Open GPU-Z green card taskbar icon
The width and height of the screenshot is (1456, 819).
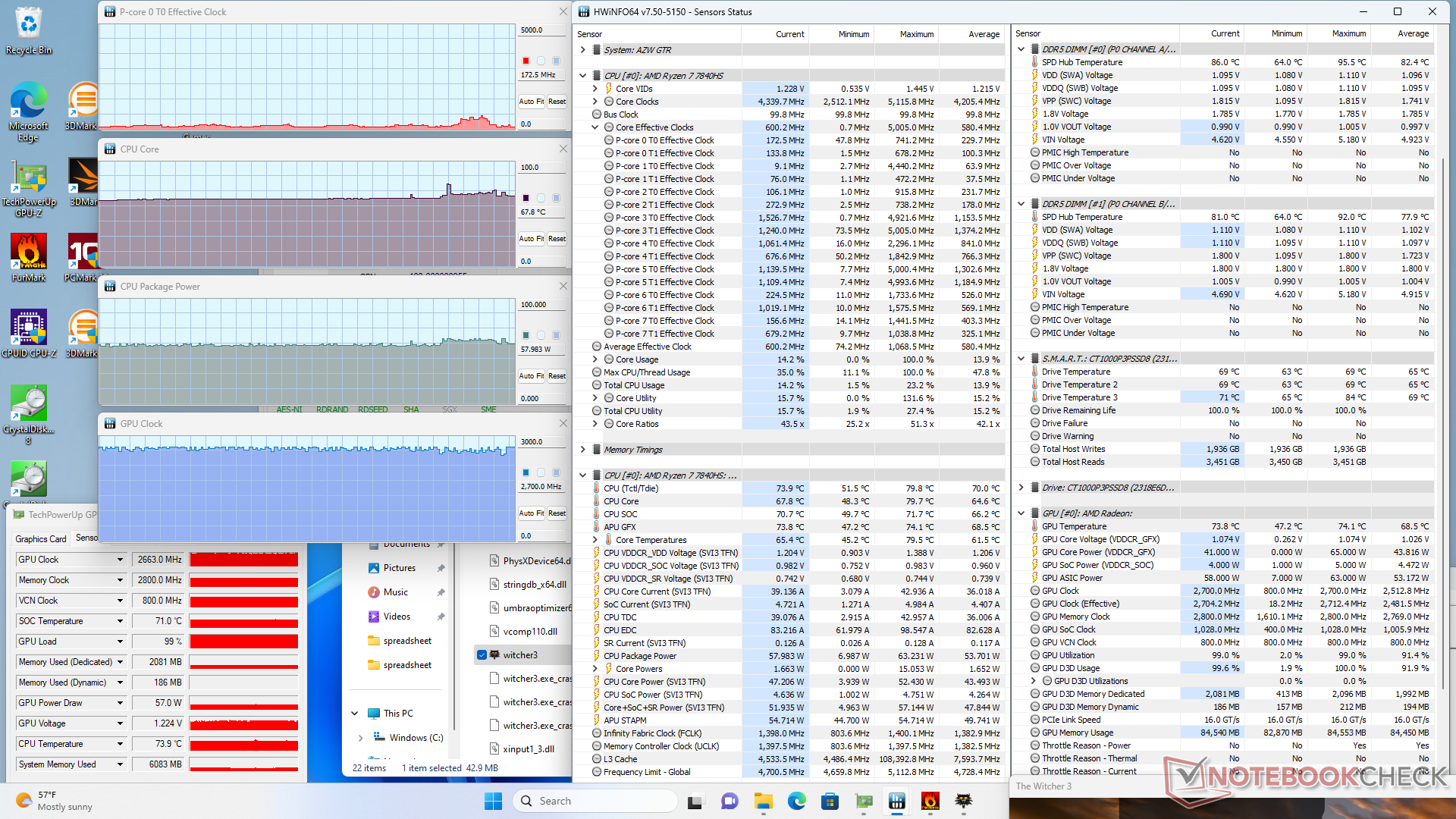click(864, 801)
